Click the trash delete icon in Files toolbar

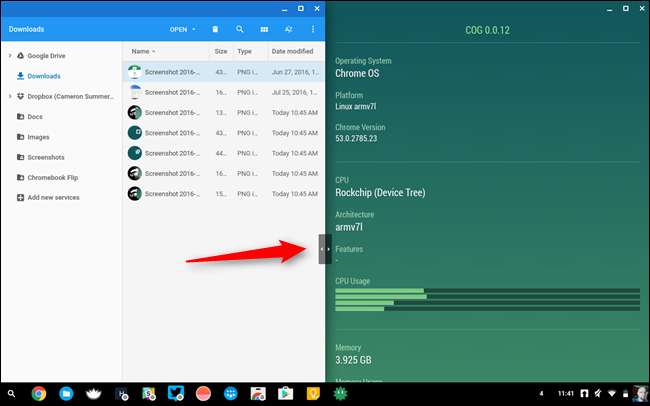pyautogui.click(x=215, y=29)
